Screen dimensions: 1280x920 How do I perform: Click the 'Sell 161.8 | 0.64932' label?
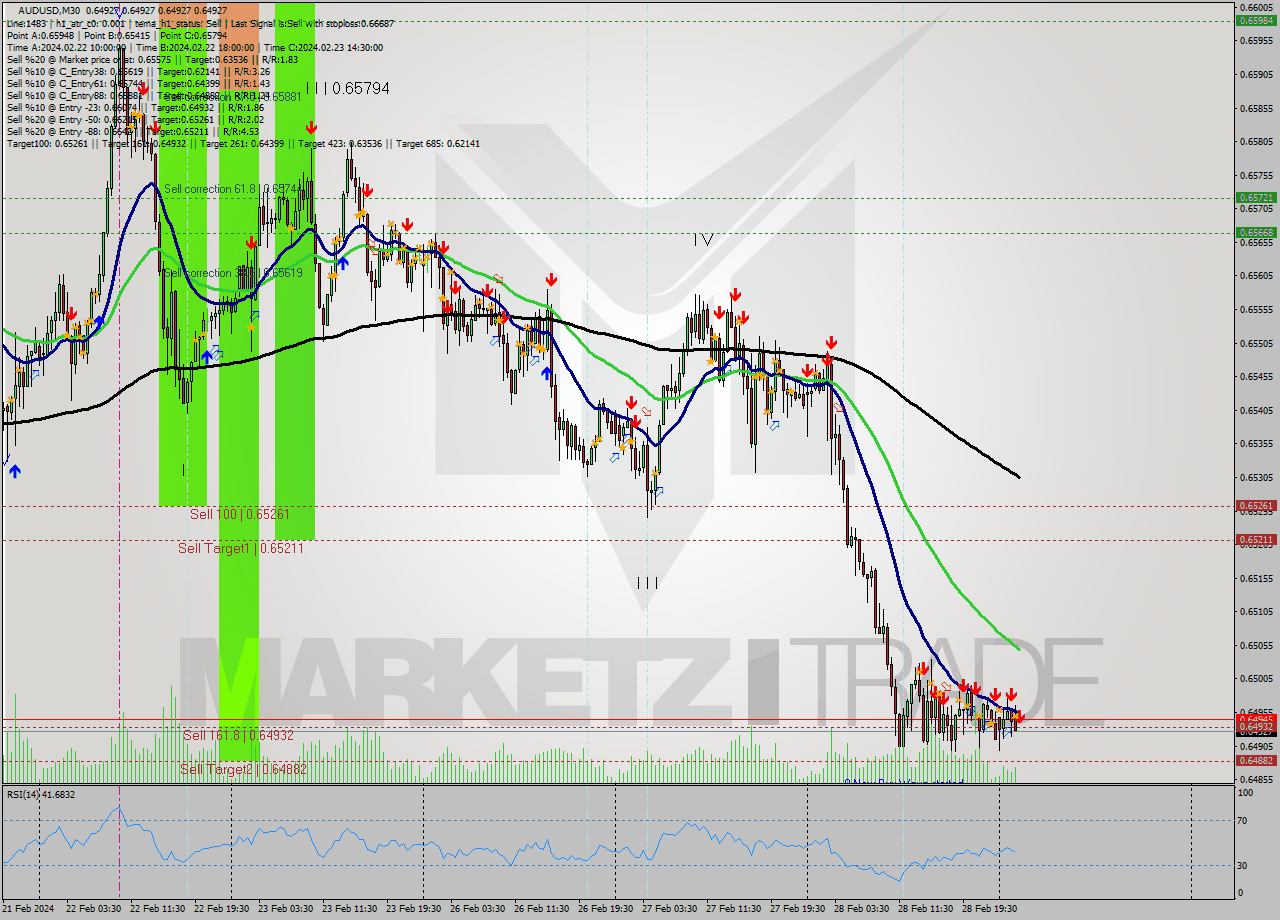pyautogui.click(x=238, y=735)
